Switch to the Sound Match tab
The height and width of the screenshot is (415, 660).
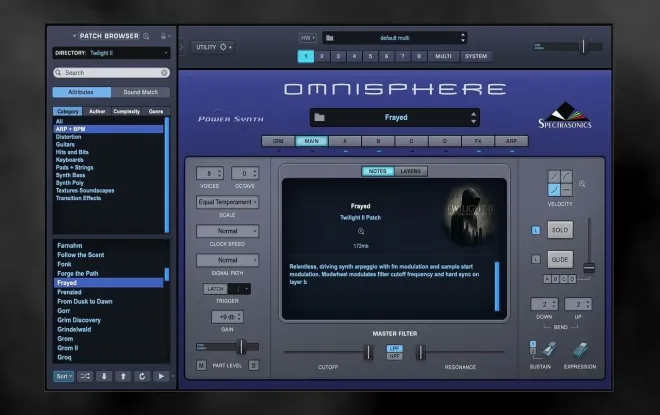[x=141, y=92]
